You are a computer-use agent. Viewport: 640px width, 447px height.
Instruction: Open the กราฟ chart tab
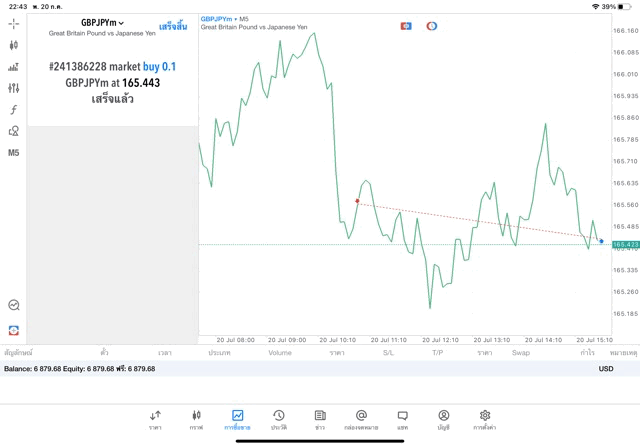(x=196, y=420)
